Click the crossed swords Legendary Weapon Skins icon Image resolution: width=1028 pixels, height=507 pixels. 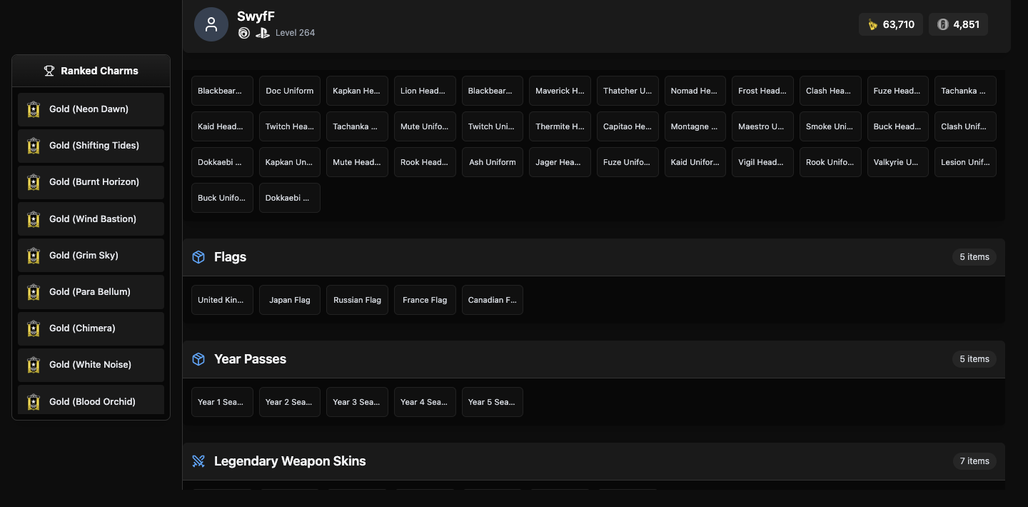point(199,461)
